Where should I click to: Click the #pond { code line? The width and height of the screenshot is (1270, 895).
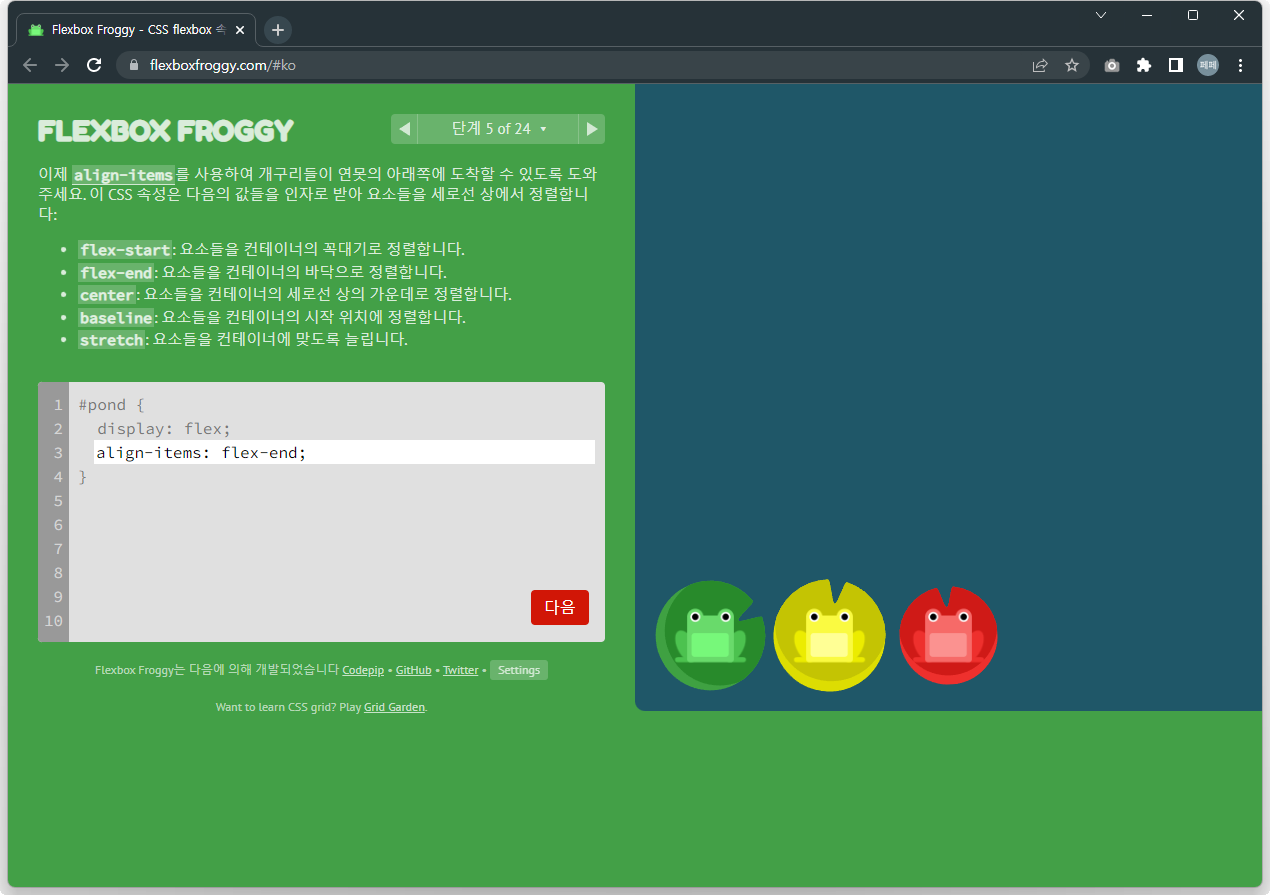click(x=112, y=405)
